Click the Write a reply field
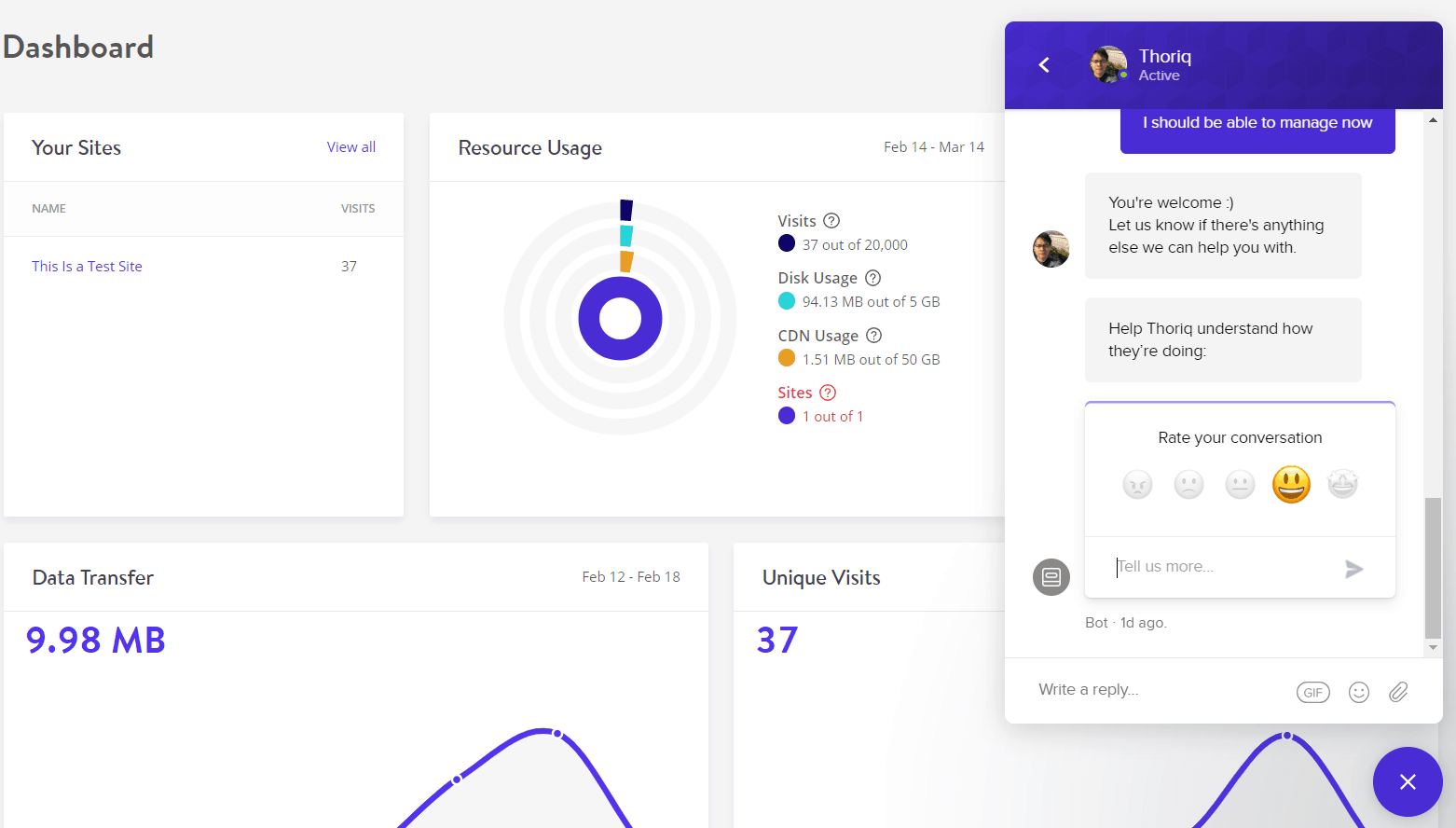Screen dimensions: 1456x828 point(1089,690)
